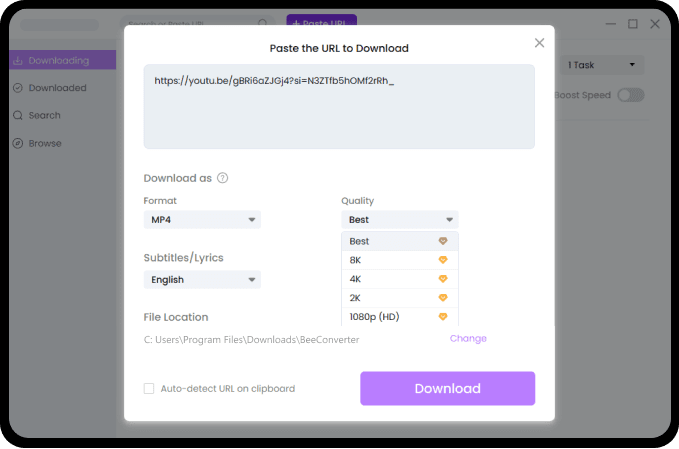
Task: Click the Search magnifier sidebar icon
Action: tap(18, 116)
